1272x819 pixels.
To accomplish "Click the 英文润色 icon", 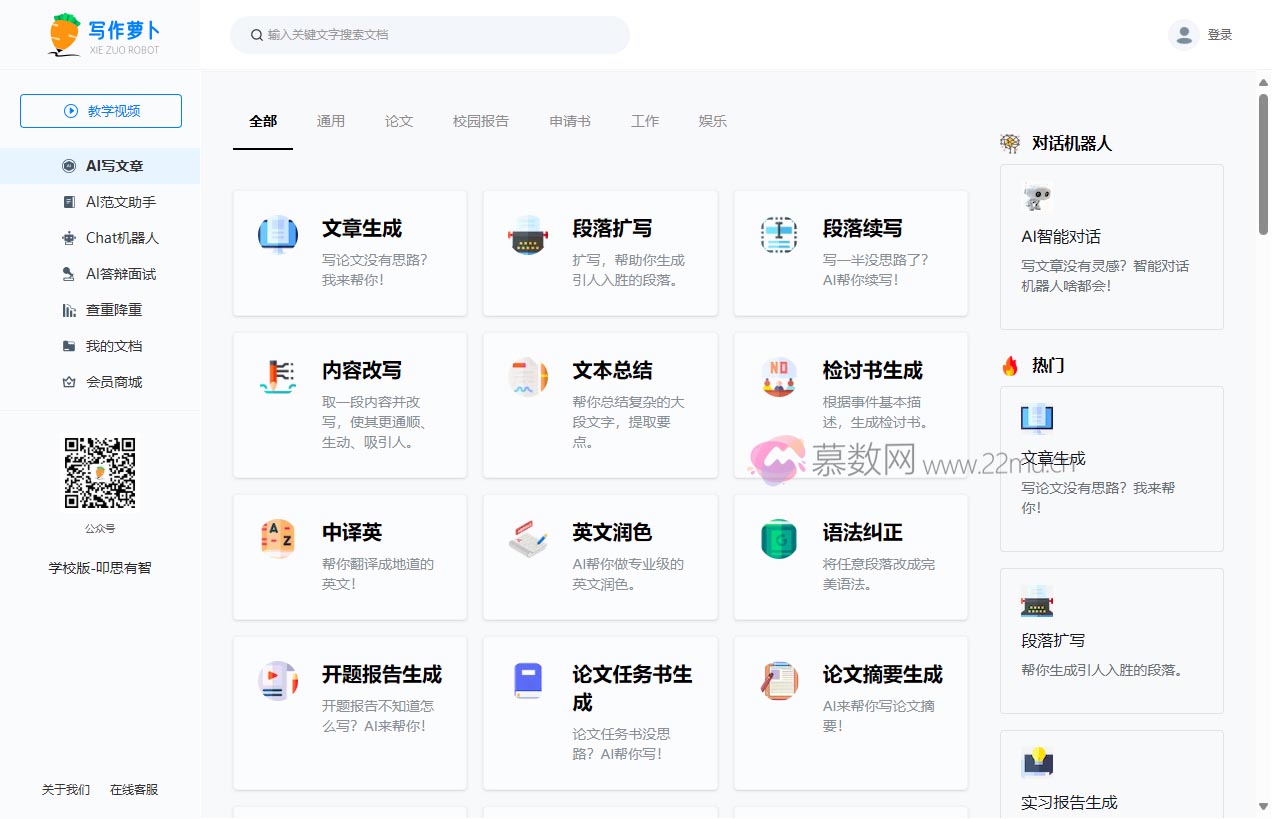I will pyautogui.click(x=528, y=539).
